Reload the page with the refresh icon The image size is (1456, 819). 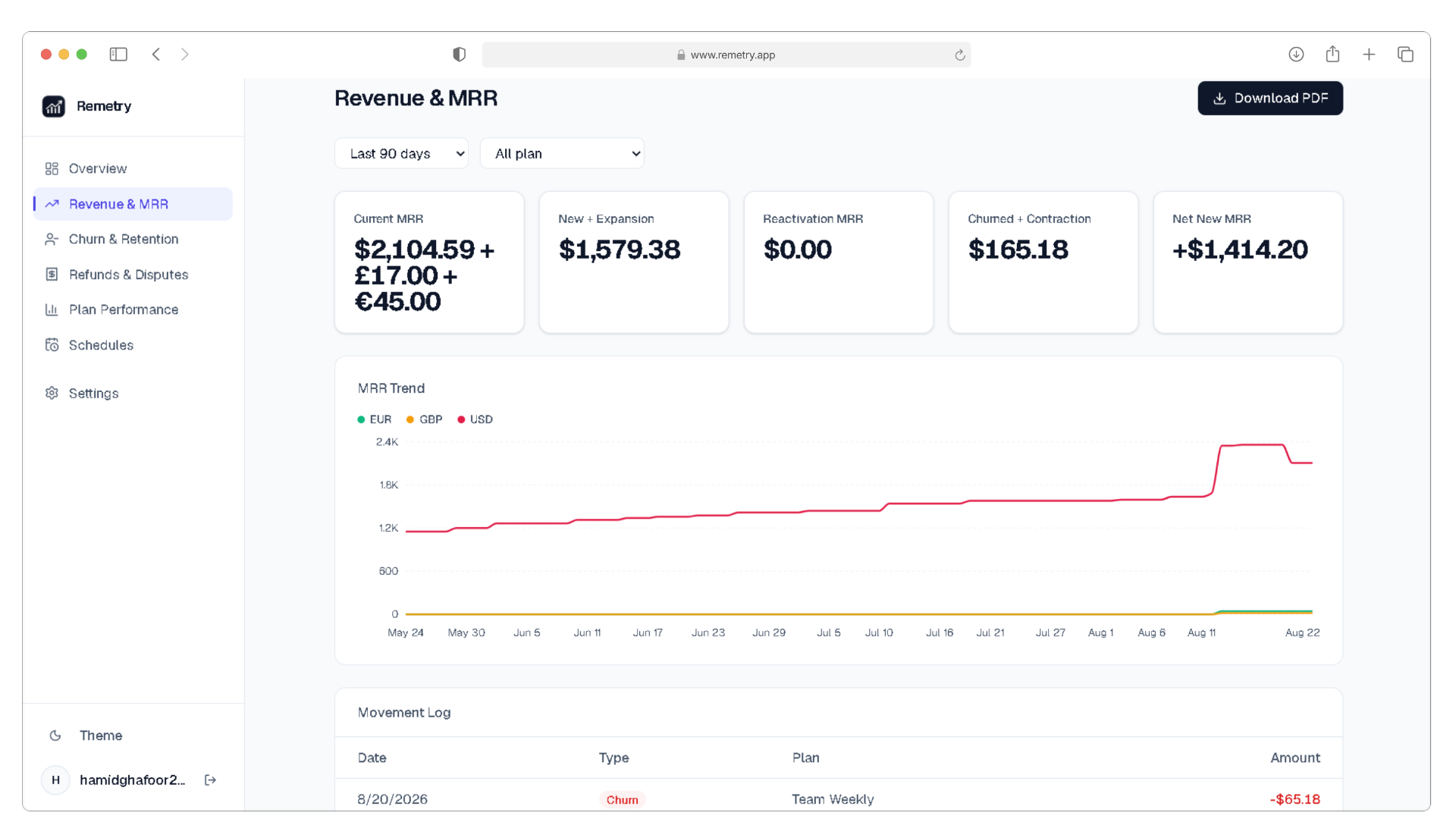(x=959, y=55)
